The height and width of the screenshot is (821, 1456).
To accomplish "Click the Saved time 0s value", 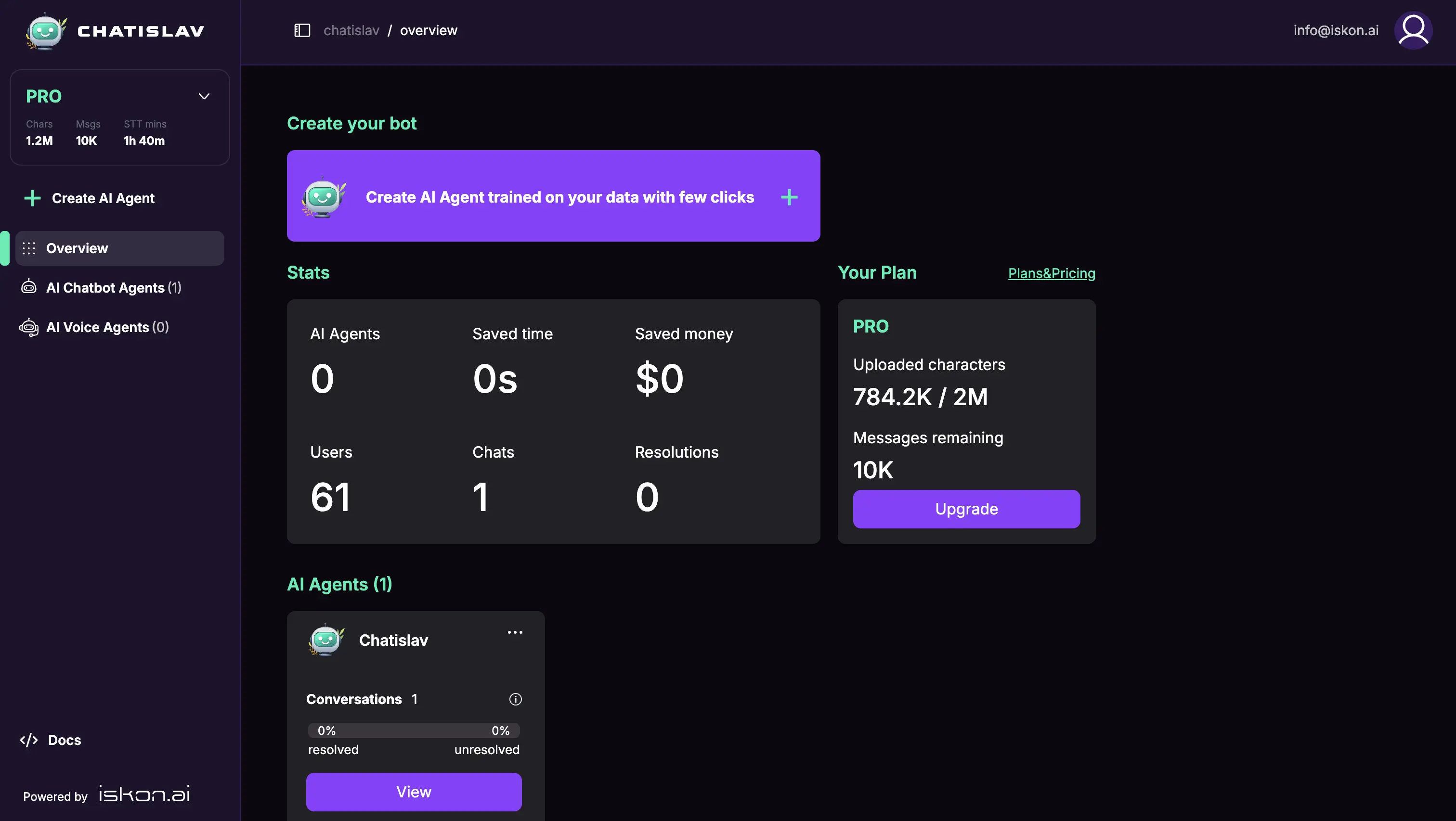I will click(x=495, y=379).
